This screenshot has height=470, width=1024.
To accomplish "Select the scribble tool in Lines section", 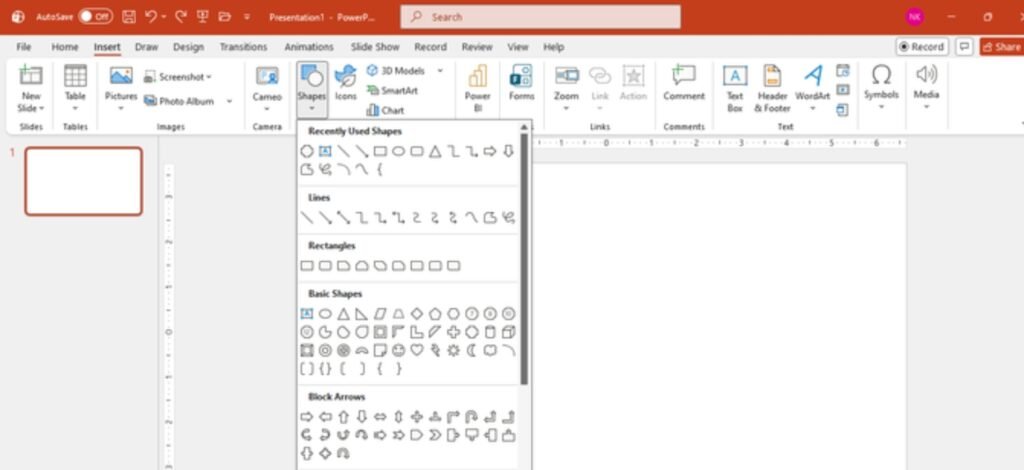I will pyautogui.click(x=508, y=217).
